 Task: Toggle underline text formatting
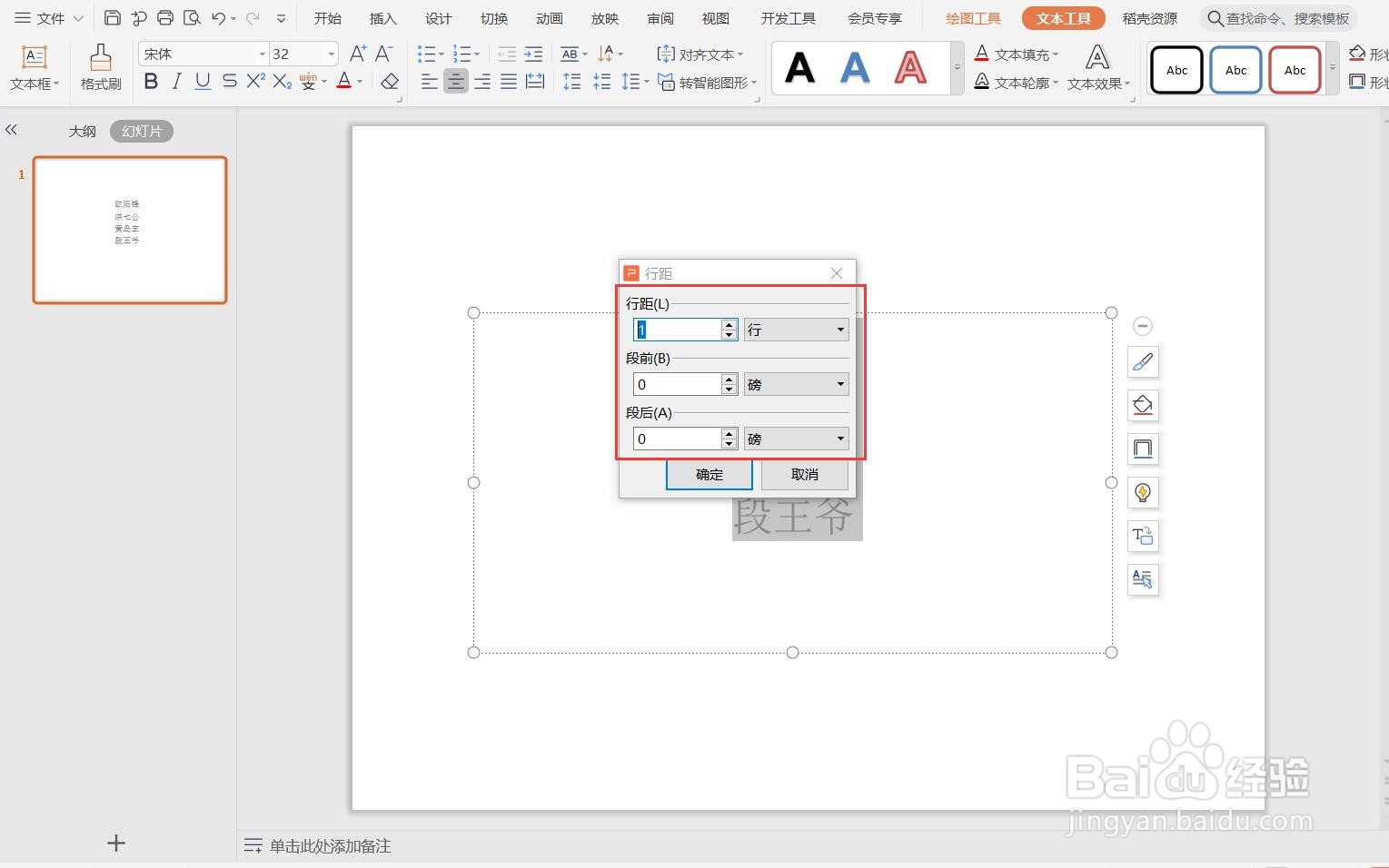tap(203, 82)
